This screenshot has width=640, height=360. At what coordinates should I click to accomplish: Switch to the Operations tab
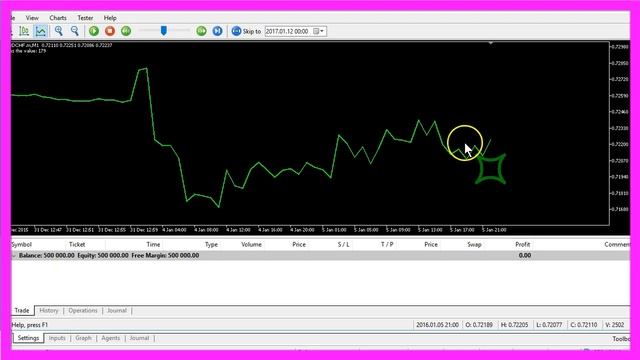point(83,311)
